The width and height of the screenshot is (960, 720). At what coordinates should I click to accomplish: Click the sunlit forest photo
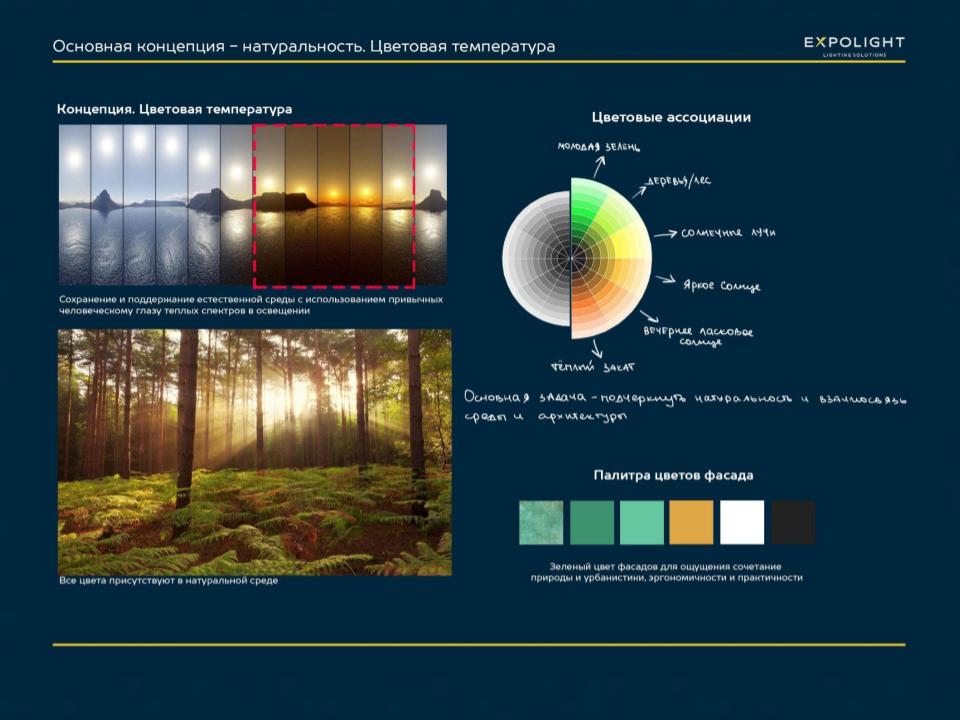(x=255, y=452)
